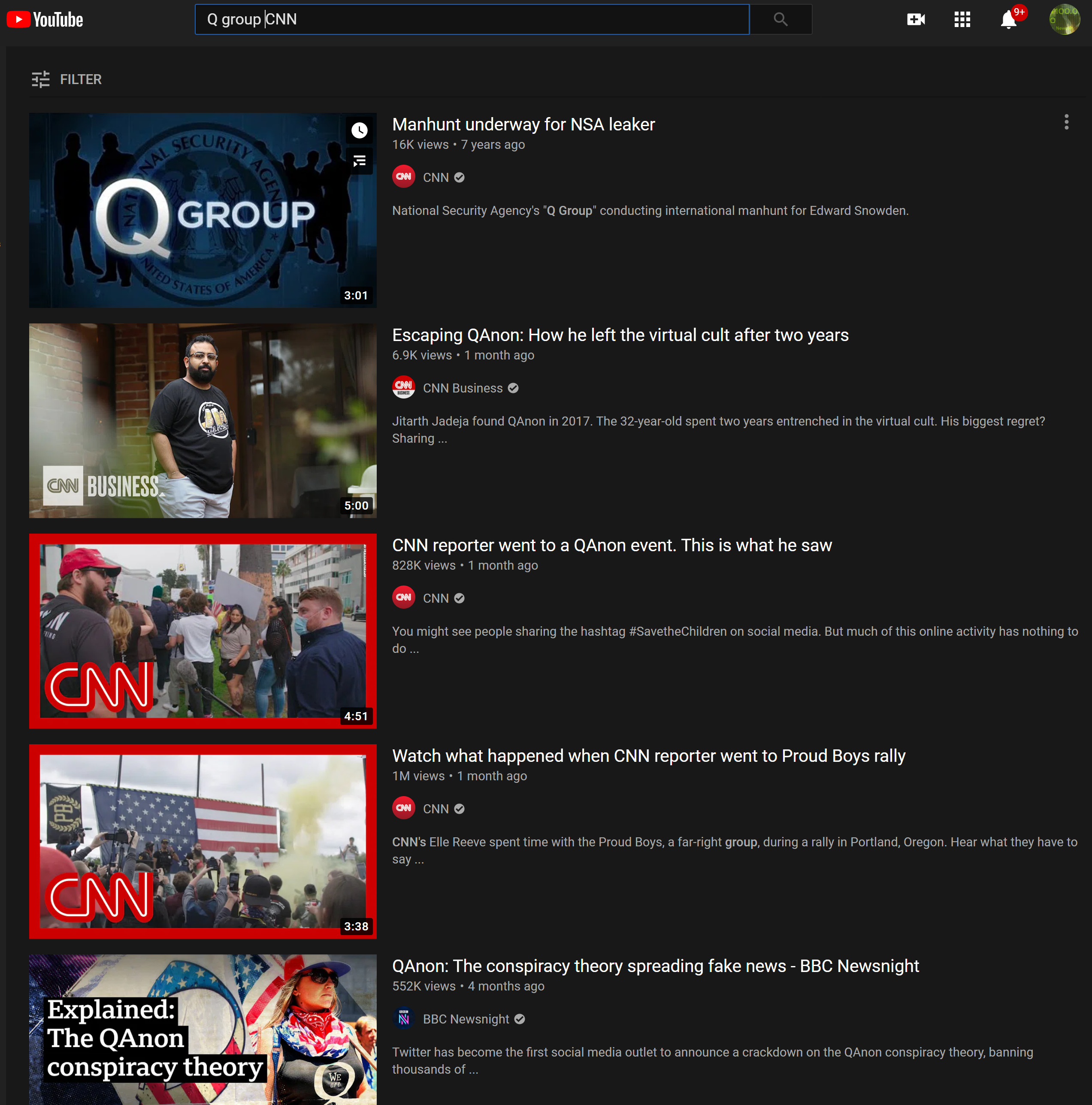
Task: Click description starting 'Jitarth Jadeja found QAnon'
Action: pos(718,429)
